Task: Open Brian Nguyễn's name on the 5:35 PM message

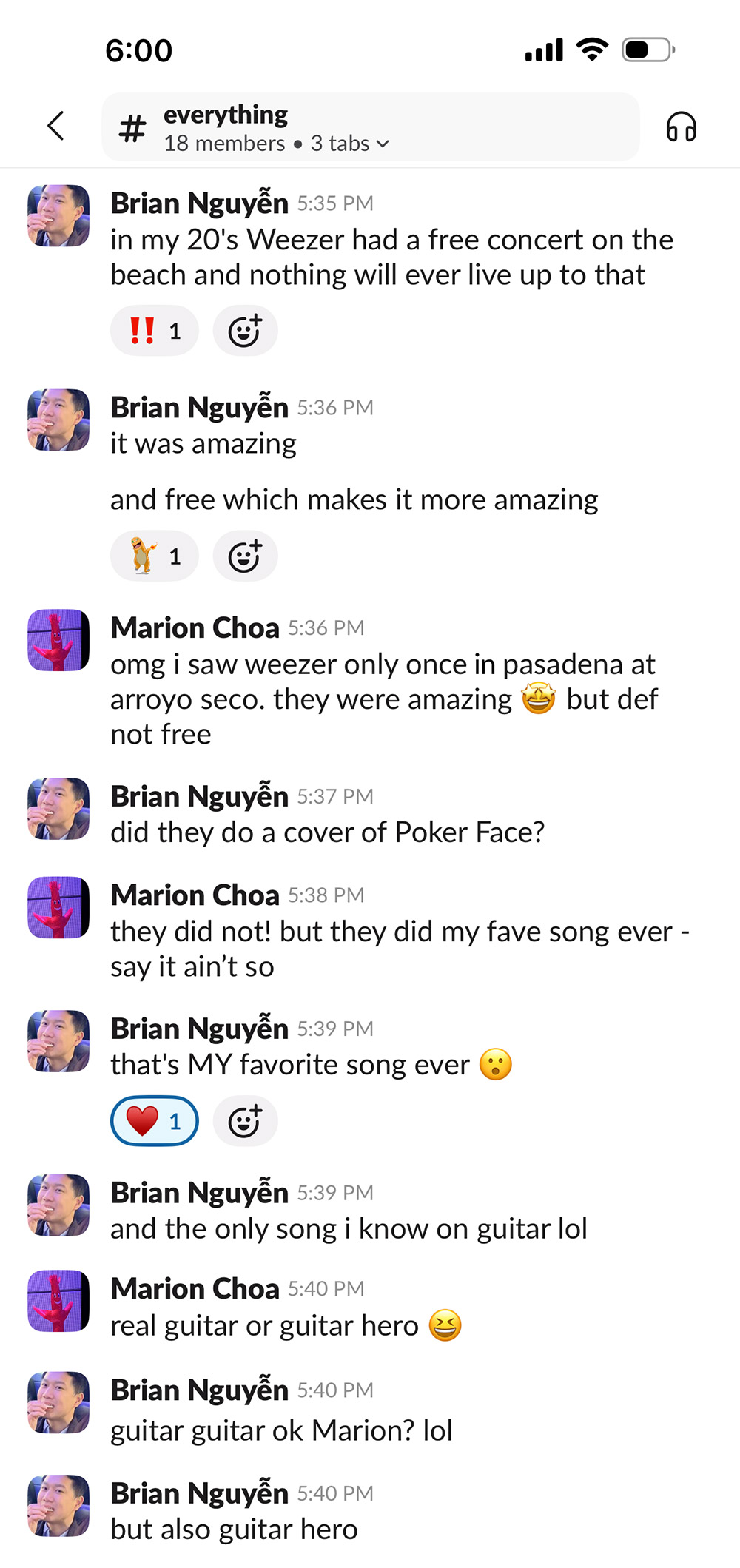Action: coord(199,203)
